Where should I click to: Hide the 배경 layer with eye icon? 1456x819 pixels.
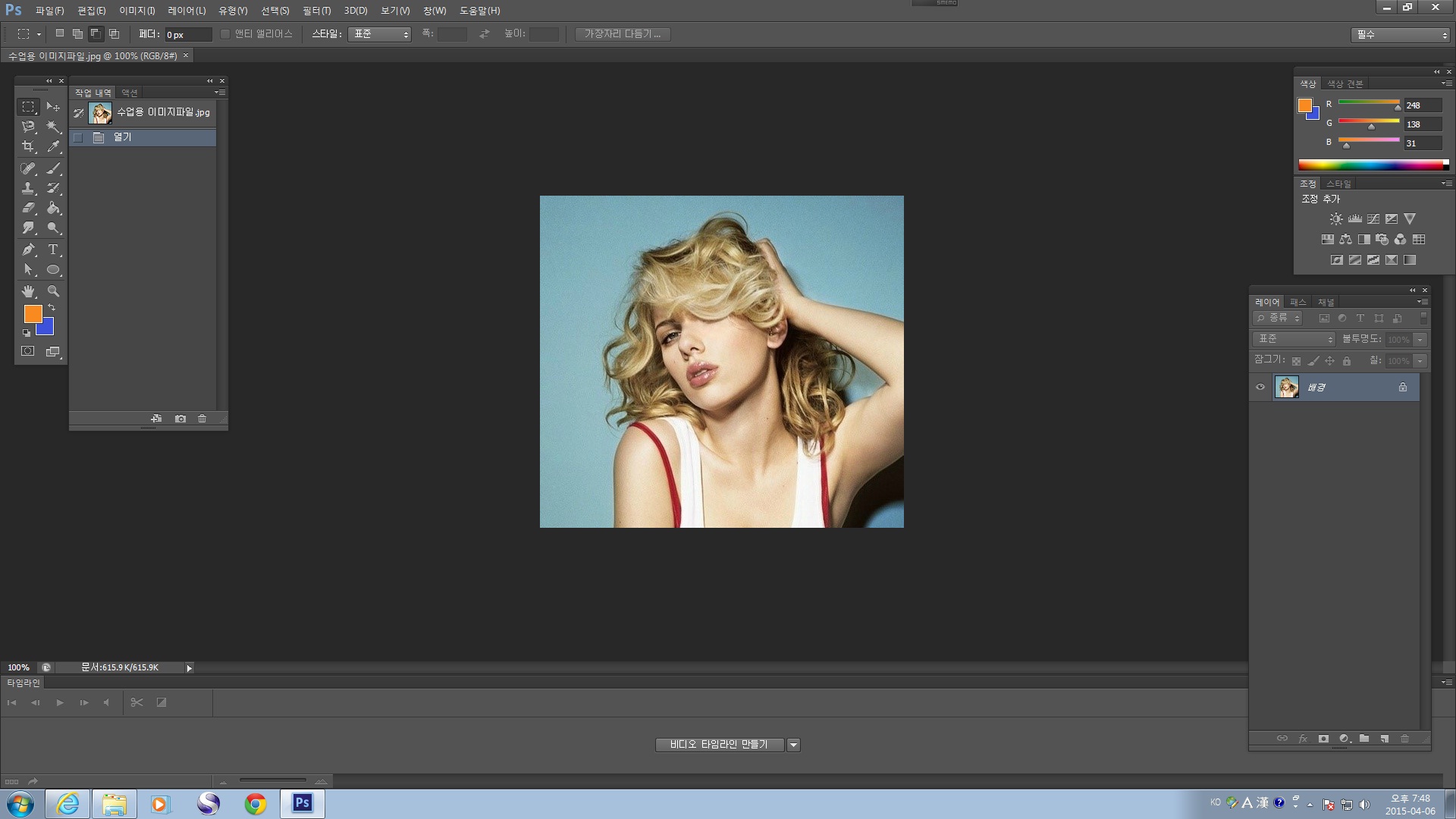point(1260,388)
